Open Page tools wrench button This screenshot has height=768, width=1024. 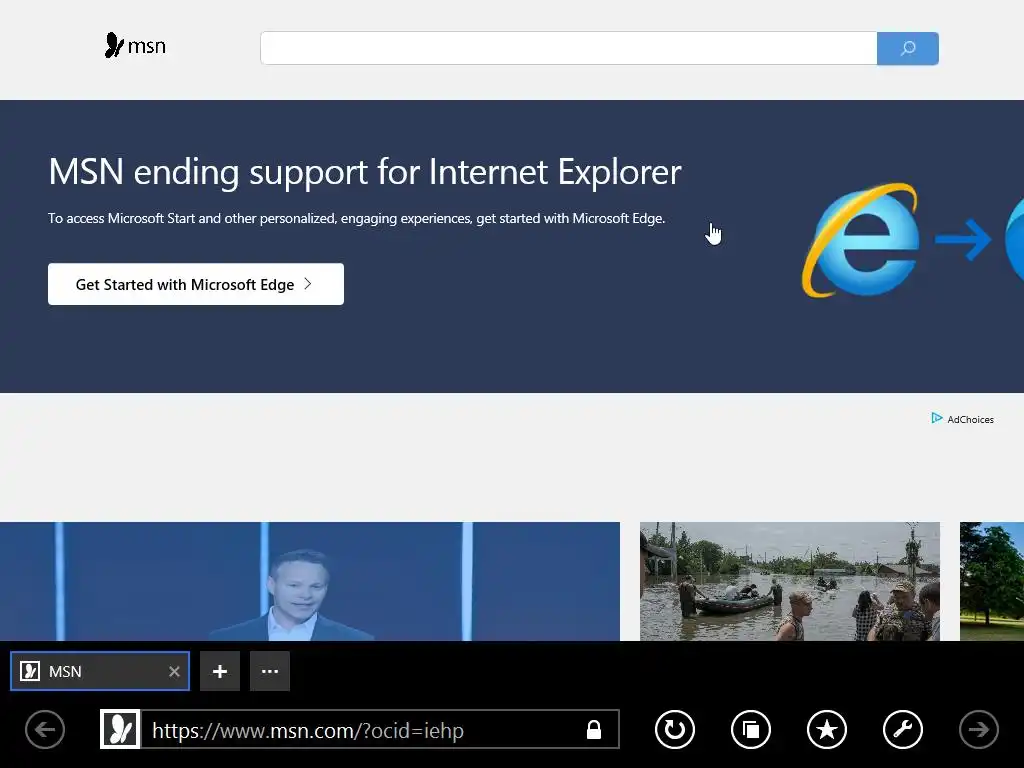click(903, 729)
